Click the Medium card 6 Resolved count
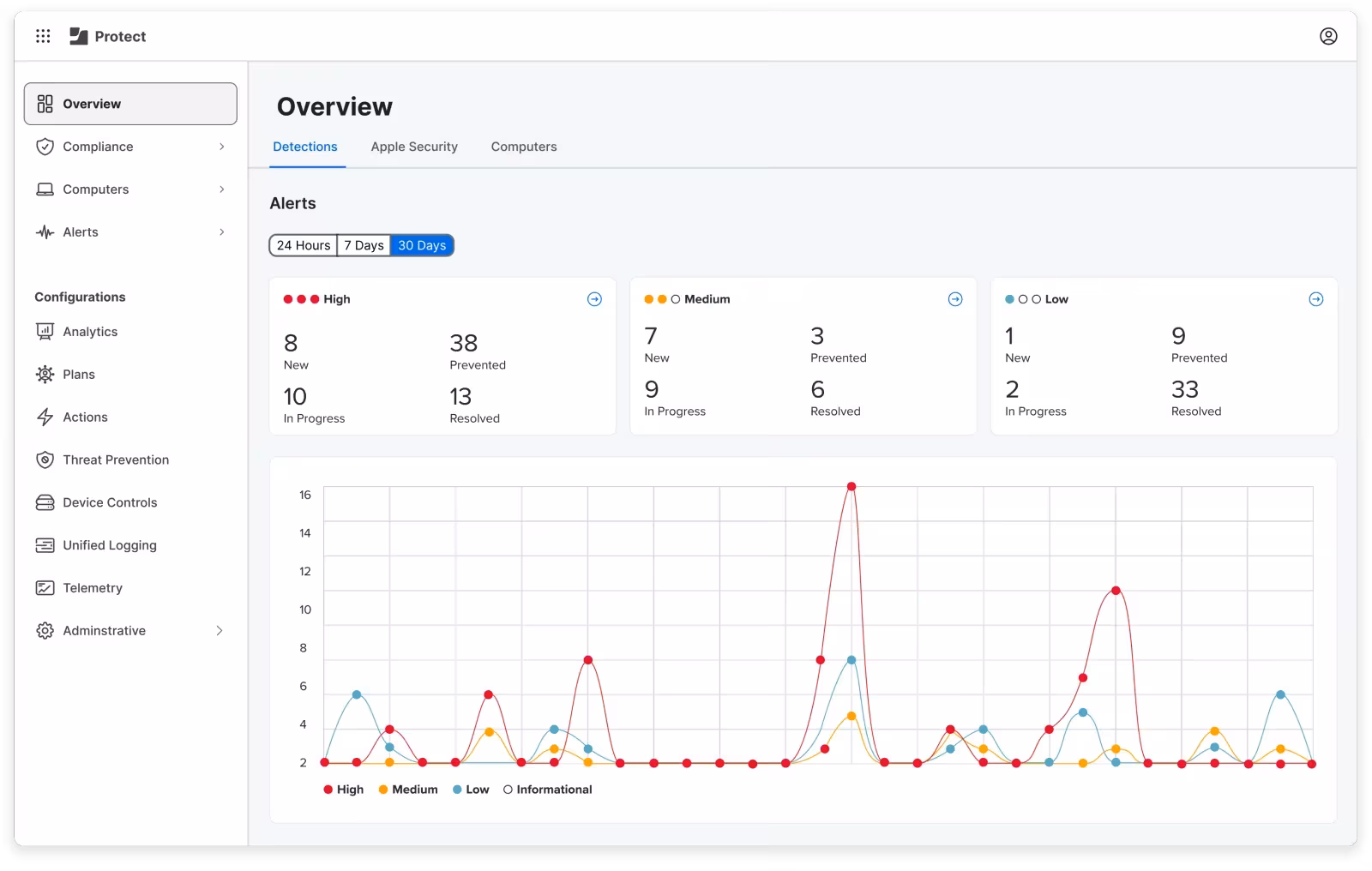The height and width of the screenshot is (871, 1372). tap(818, 389)
